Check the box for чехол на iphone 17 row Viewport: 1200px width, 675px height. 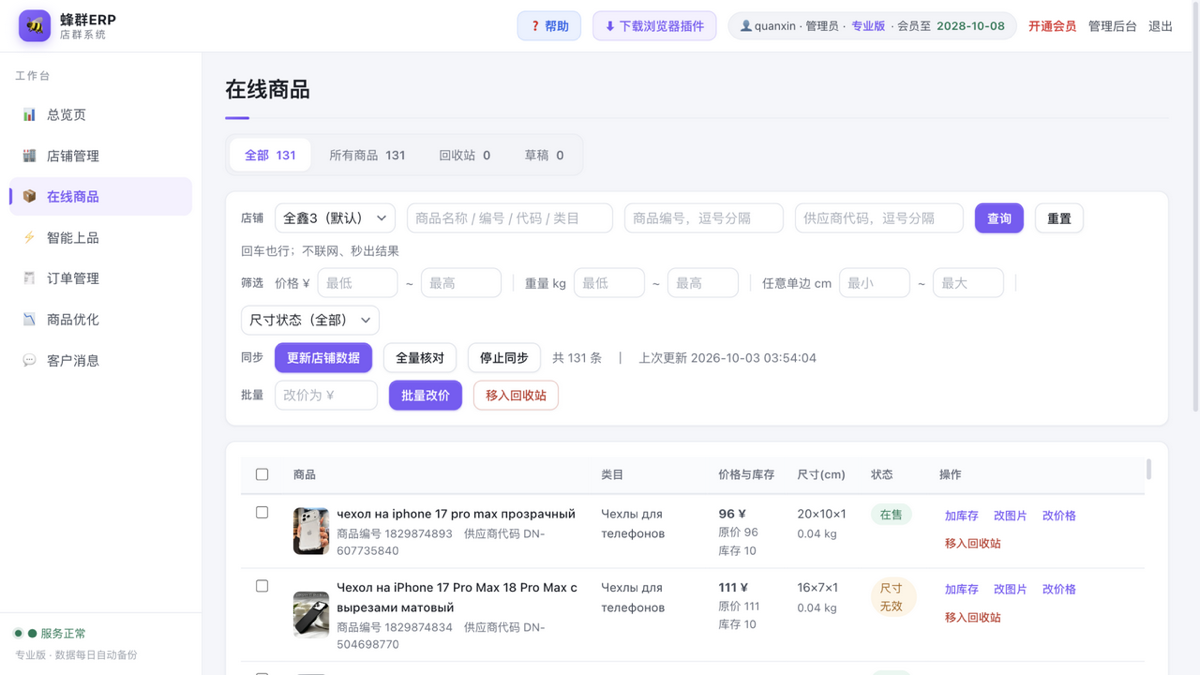click(262, 513)
